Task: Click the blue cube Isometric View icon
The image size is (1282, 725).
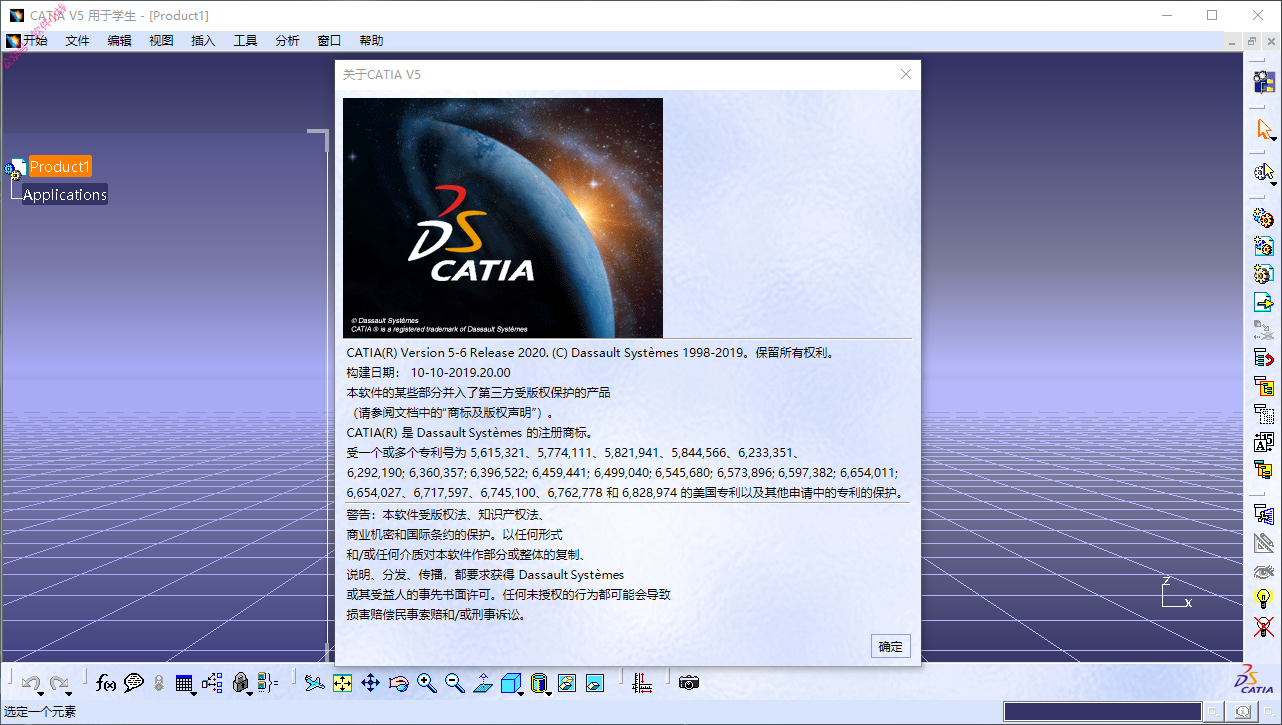Action: tap(510, 683)
